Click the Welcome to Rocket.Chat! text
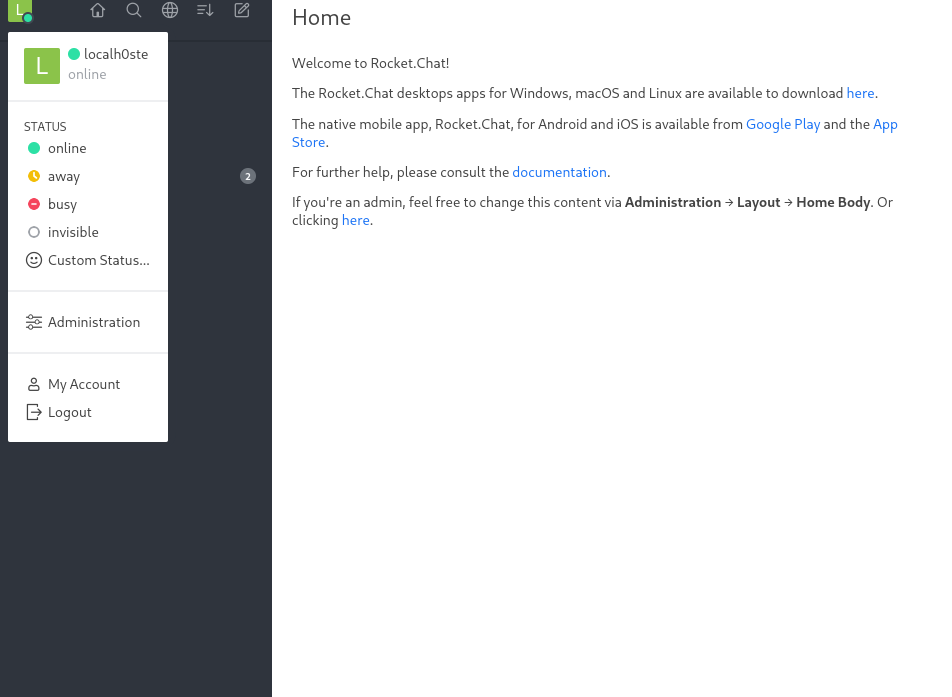The image size is (952, 697). tap(370, 63)
